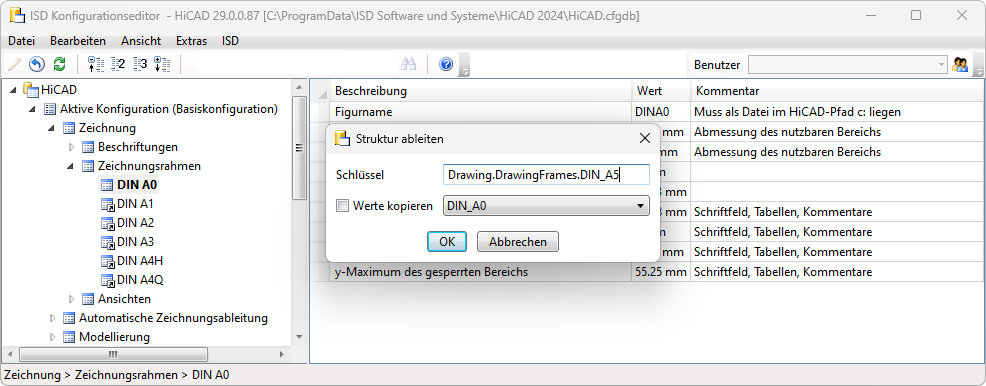Select DIN A0 in the tree
Image resolution: width=986 pixels, height=386 pixels.
[137, 185]
